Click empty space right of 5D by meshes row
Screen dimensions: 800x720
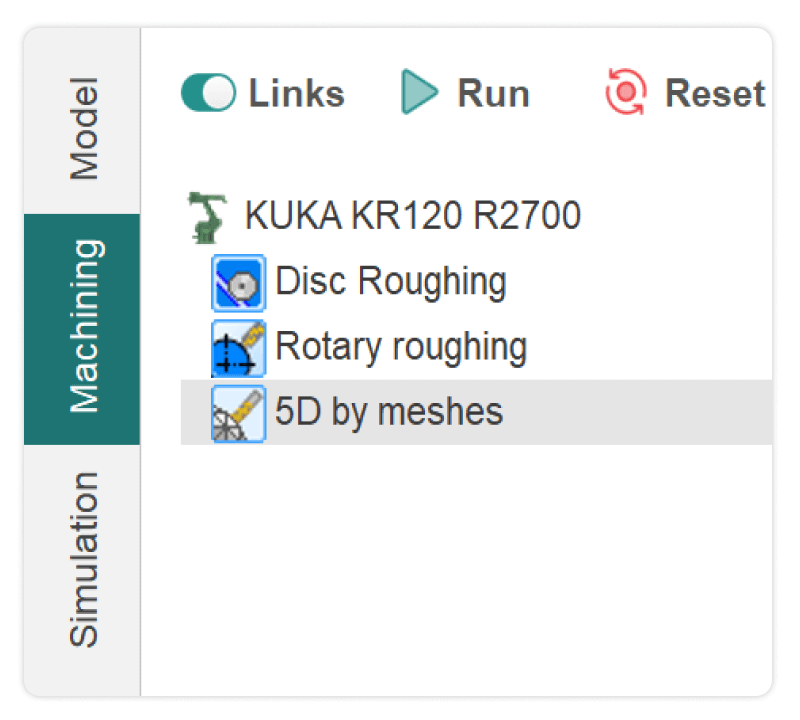pyautogui.click(x=650, y=412)
